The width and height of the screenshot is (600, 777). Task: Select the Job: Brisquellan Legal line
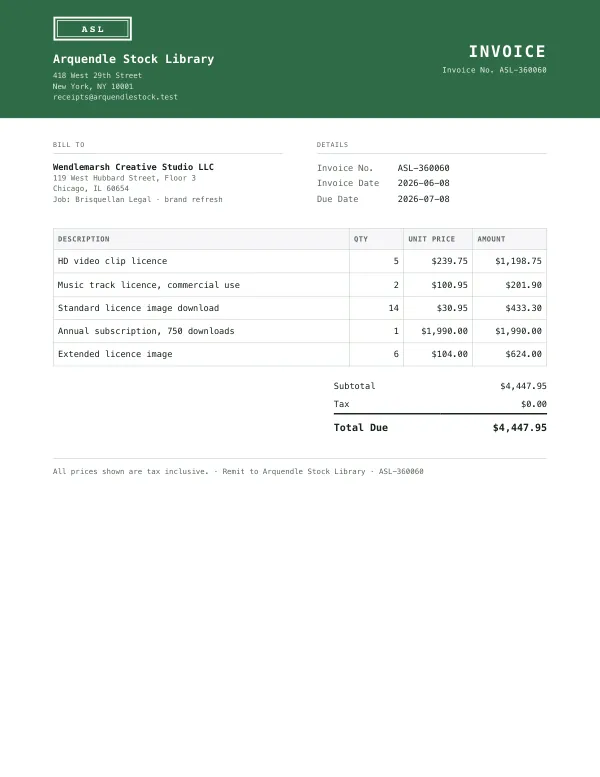[138, 199]
